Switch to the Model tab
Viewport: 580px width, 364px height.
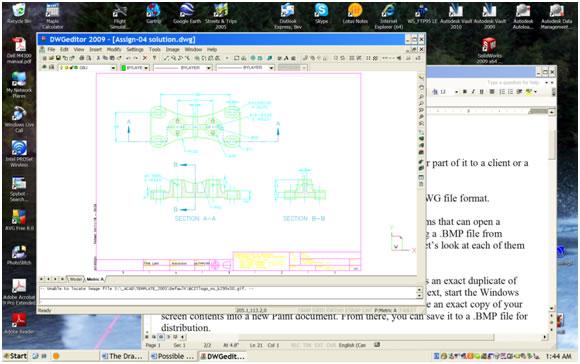tap(76, 279)
